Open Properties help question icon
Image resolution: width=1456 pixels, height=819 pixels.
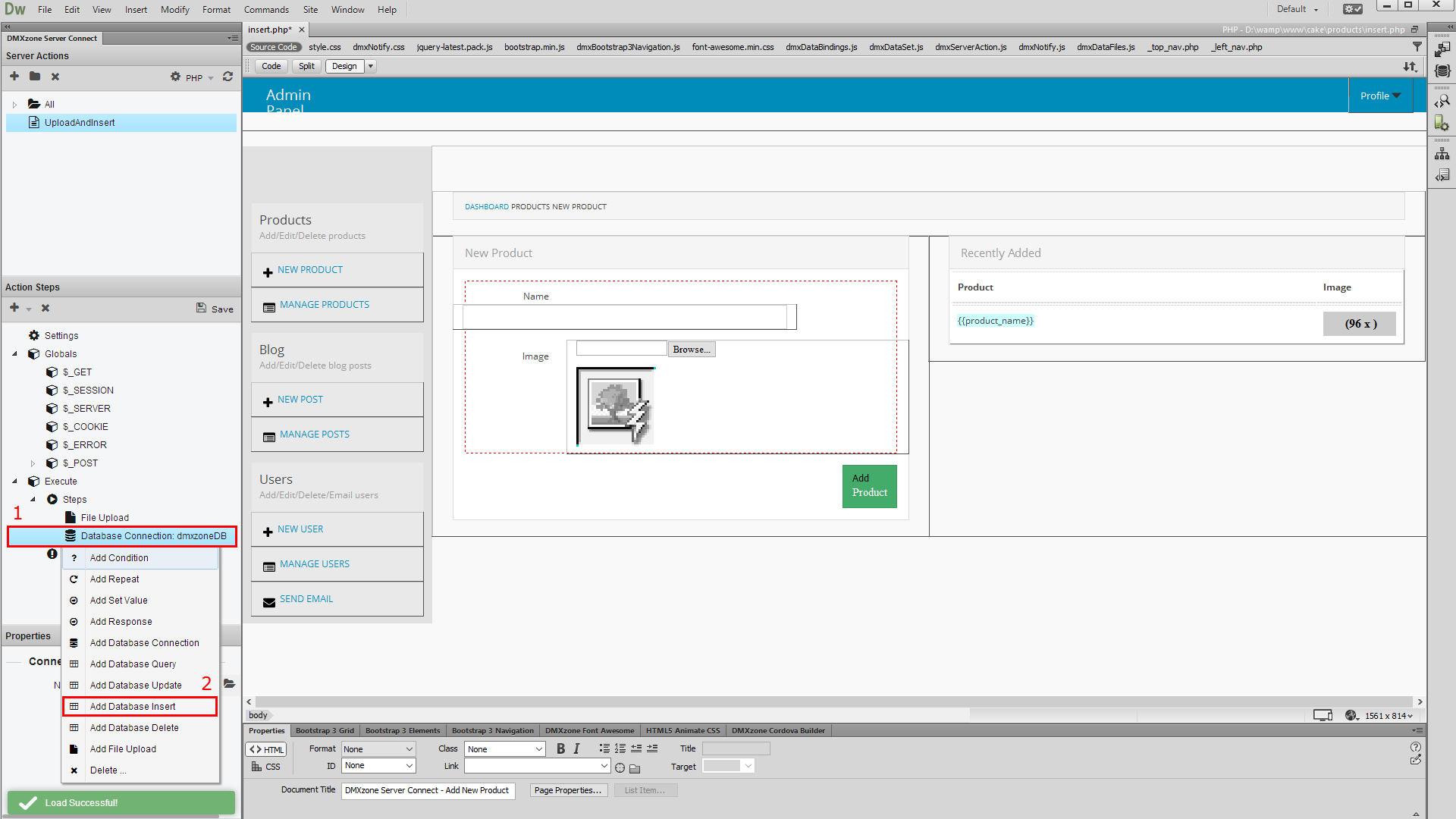point(1416,747)
